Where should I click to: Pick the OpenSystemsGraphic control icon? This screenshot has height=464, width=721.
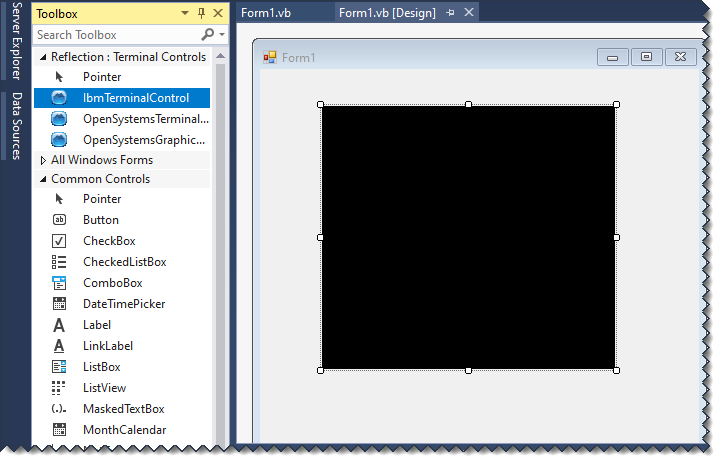[59, 140]
